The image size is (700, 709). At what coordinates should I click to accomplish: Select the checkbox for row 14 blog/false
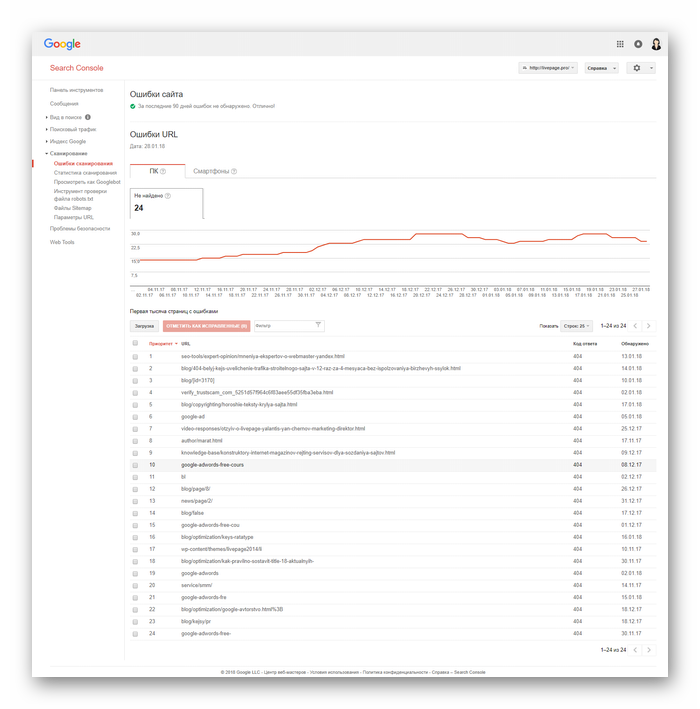click(135, 513)
